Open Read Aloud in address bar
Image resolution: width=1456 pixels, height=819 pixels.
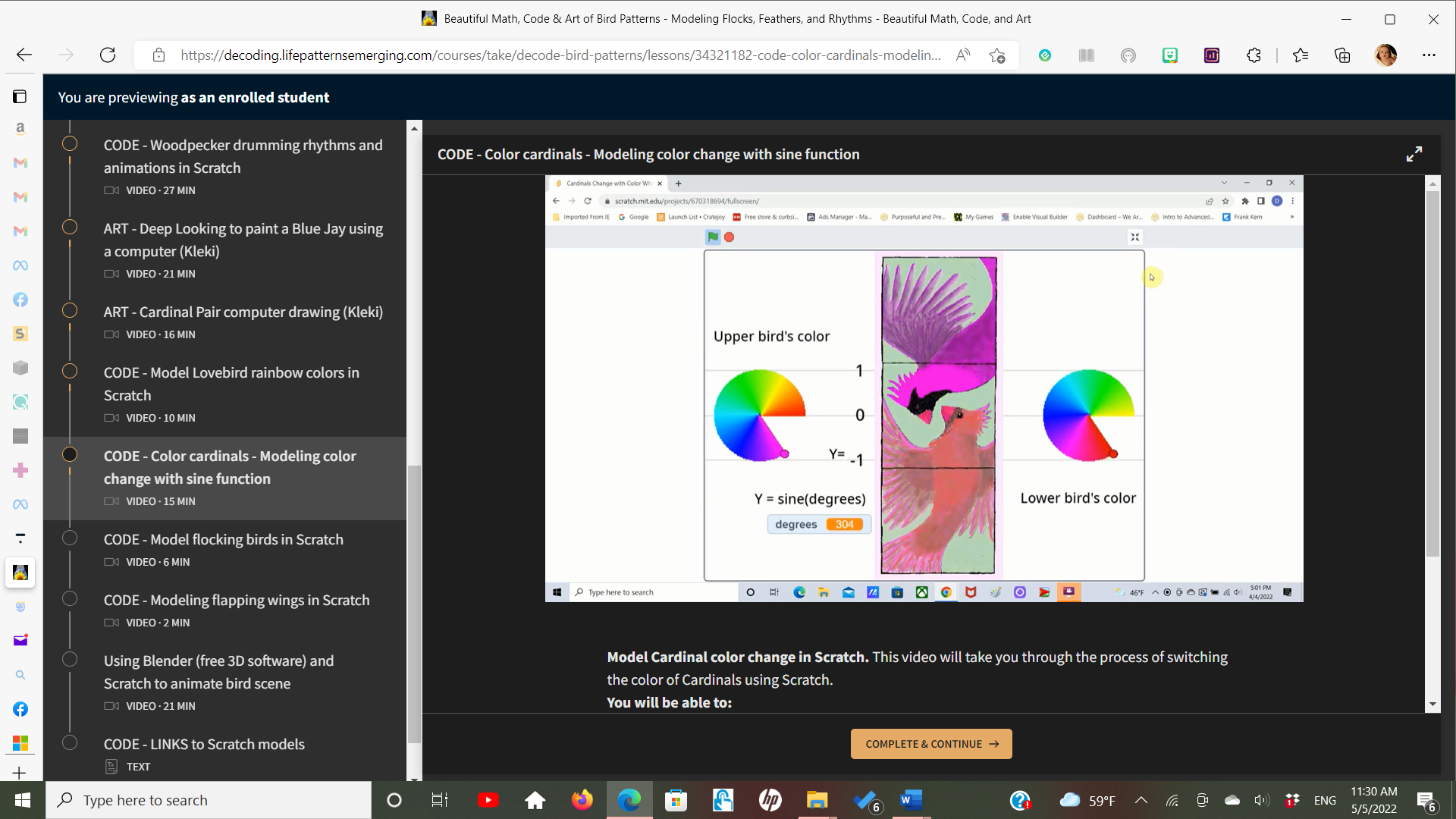tap(963, 55)
